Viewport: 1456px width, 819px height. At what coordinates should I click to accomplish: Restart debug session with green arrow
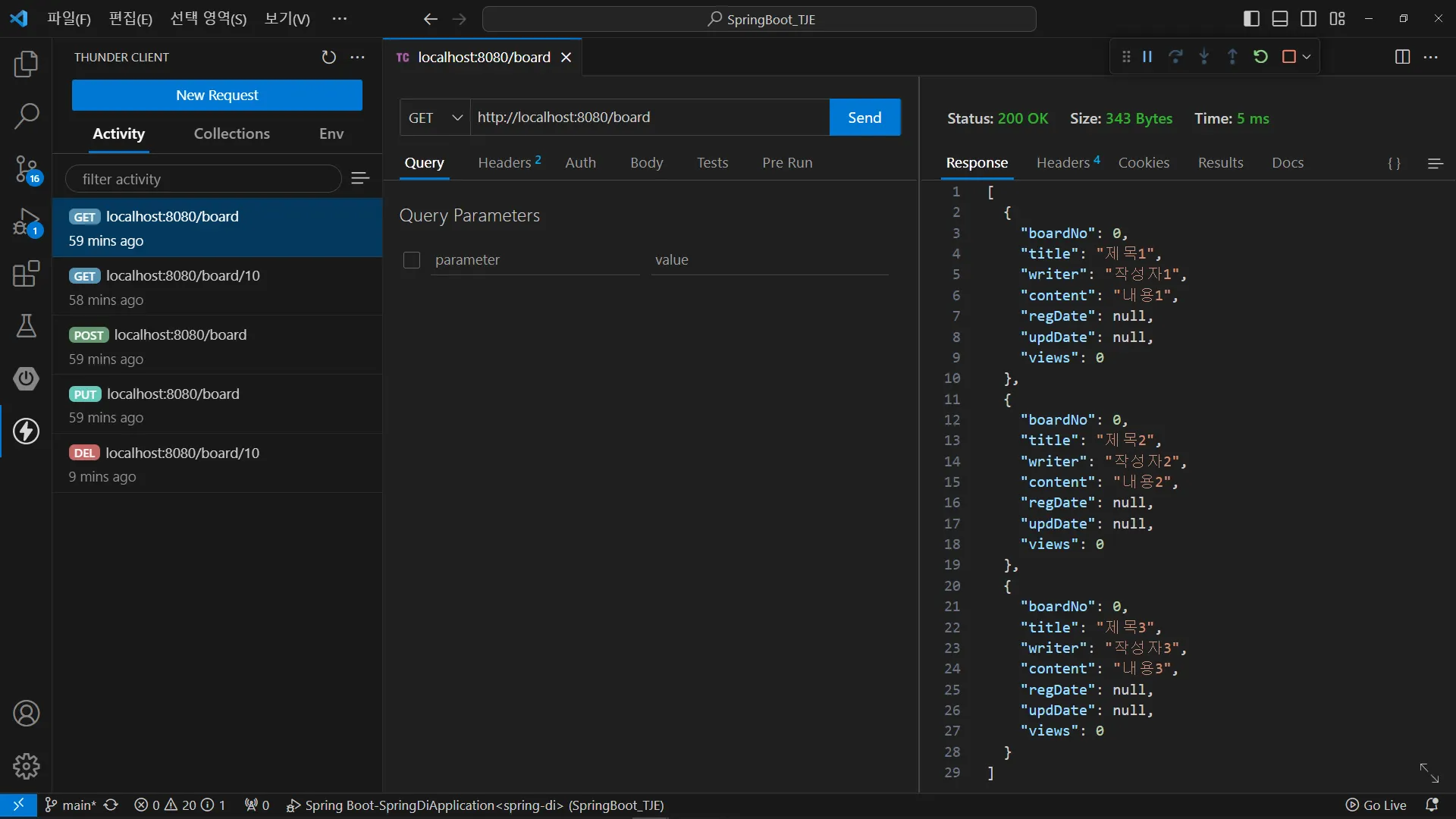tap(1260, 57)
